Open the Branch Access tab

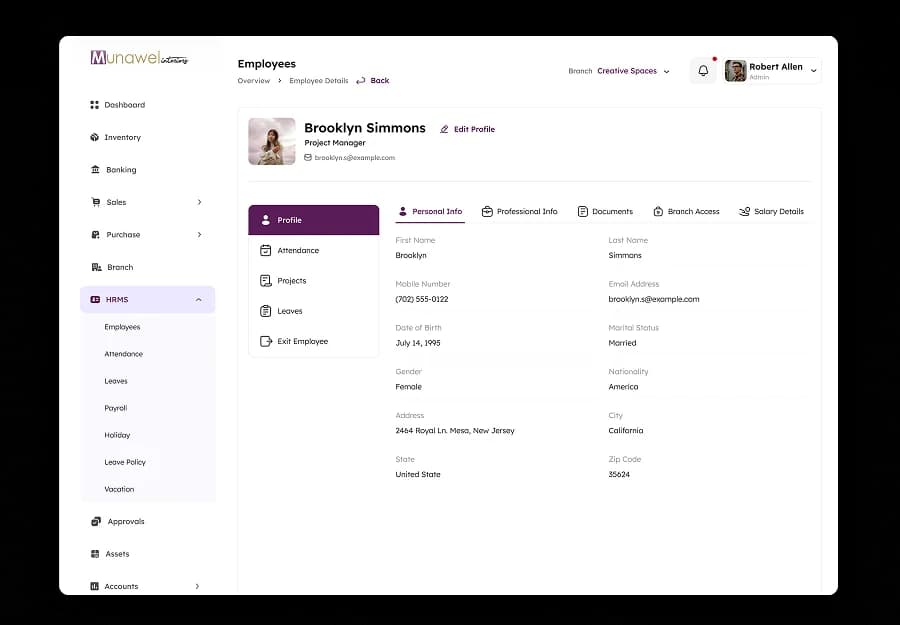point(686,211)
